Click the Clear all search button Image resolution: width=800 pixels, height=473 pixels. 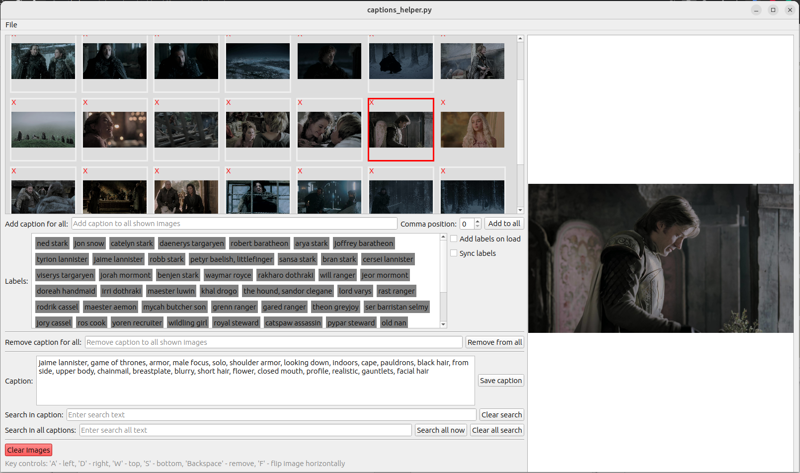coord(497,430)
